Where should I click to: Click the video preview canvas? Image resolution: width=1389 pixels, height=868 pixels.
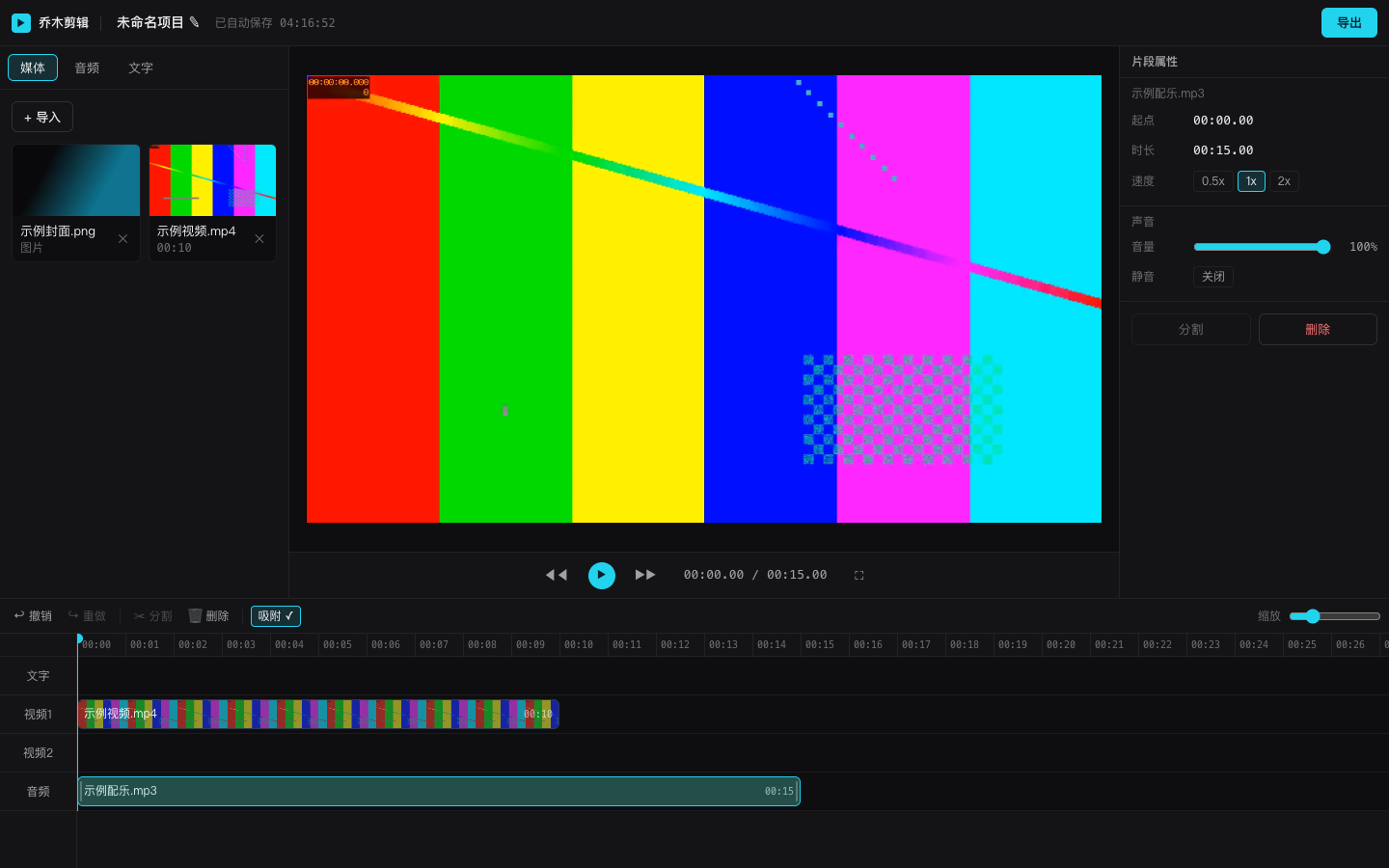point(704,299)
